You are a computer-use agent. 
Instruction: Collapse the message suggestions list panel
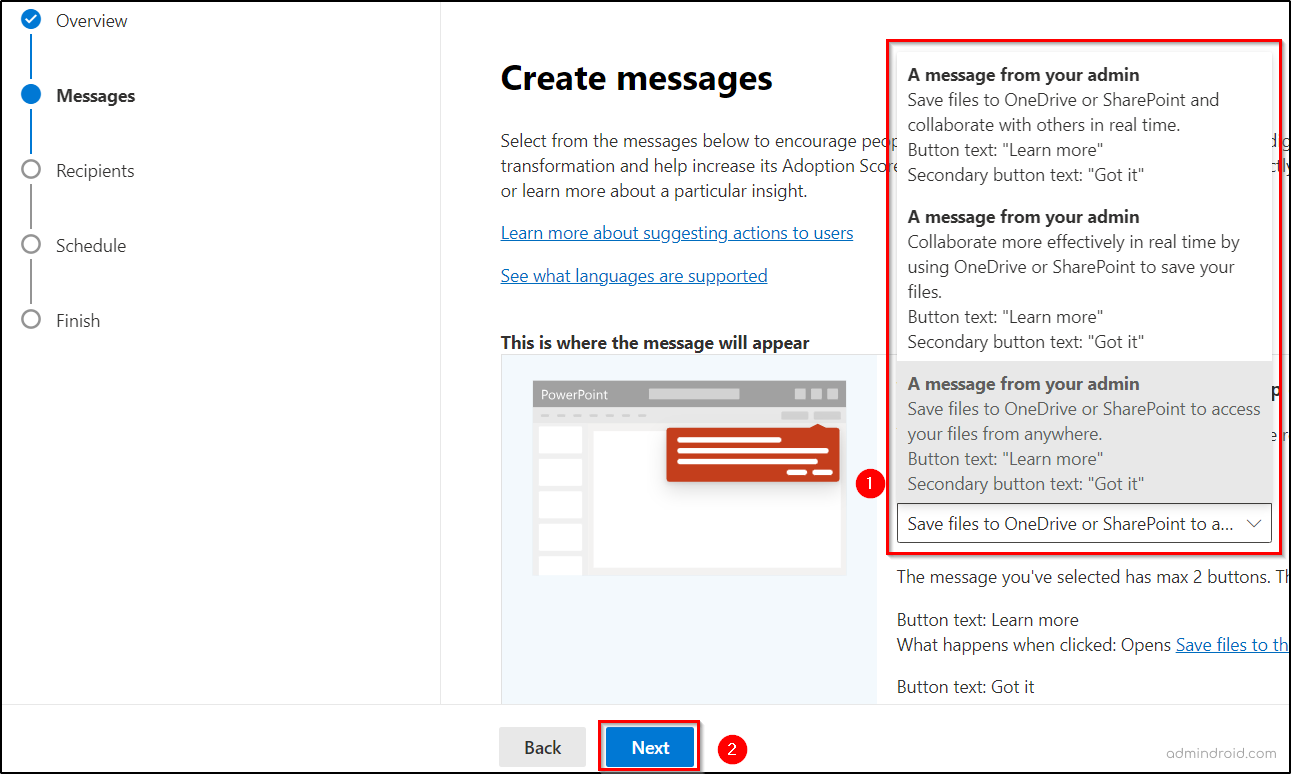[1256, 523]
